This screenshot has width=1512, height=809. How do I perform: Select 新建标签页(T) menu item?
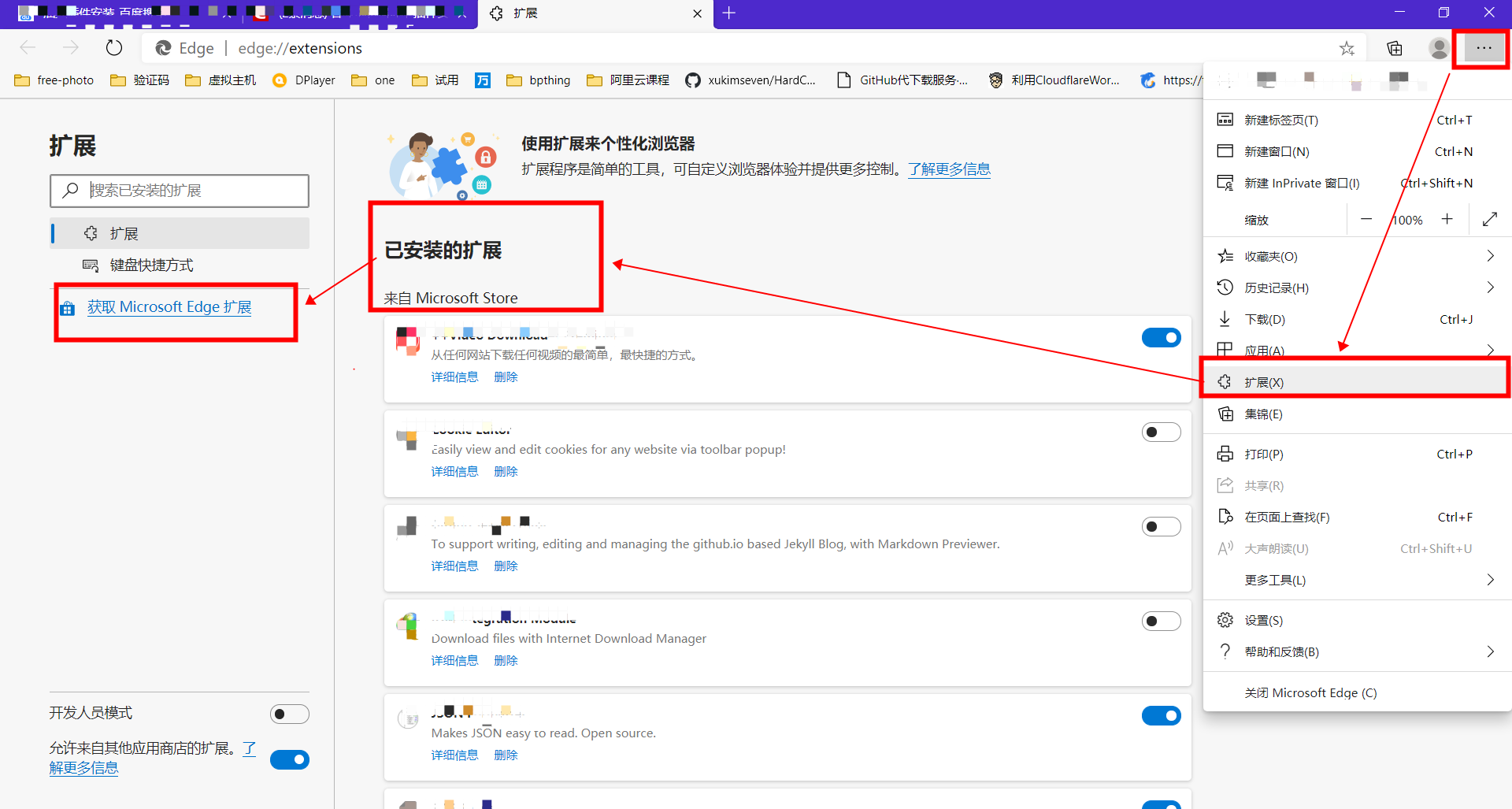1357,121
